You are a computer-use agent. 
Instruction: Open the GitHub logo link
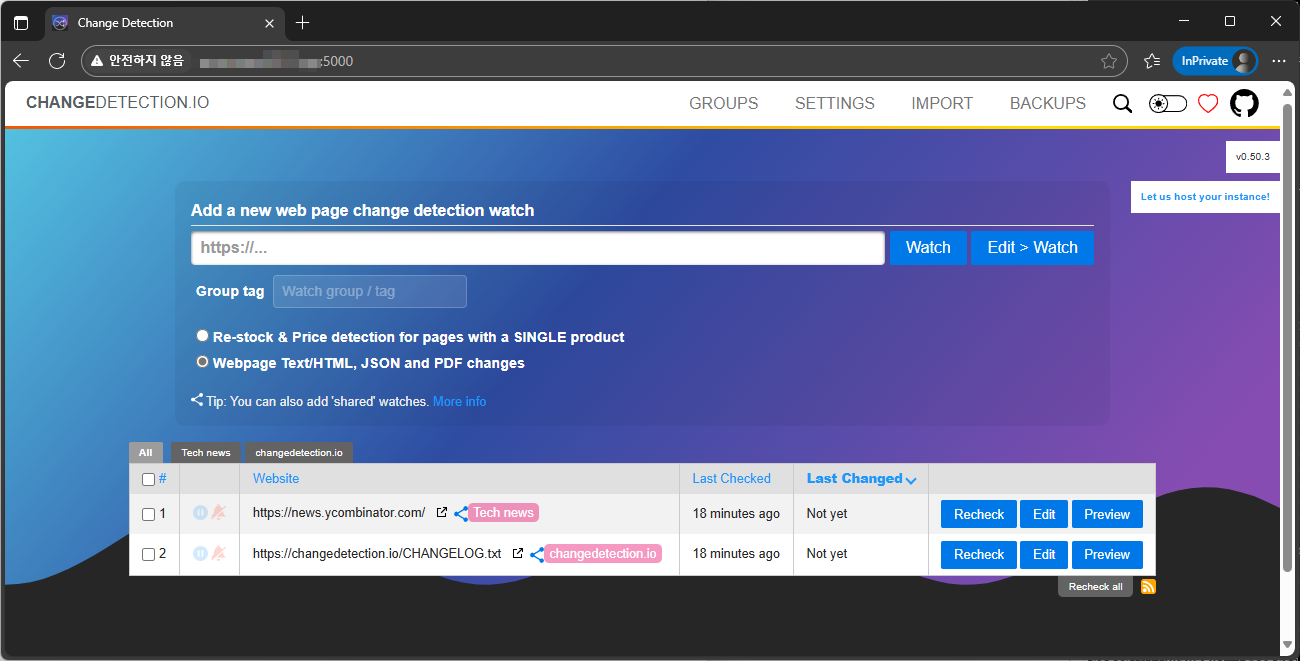1244,103
